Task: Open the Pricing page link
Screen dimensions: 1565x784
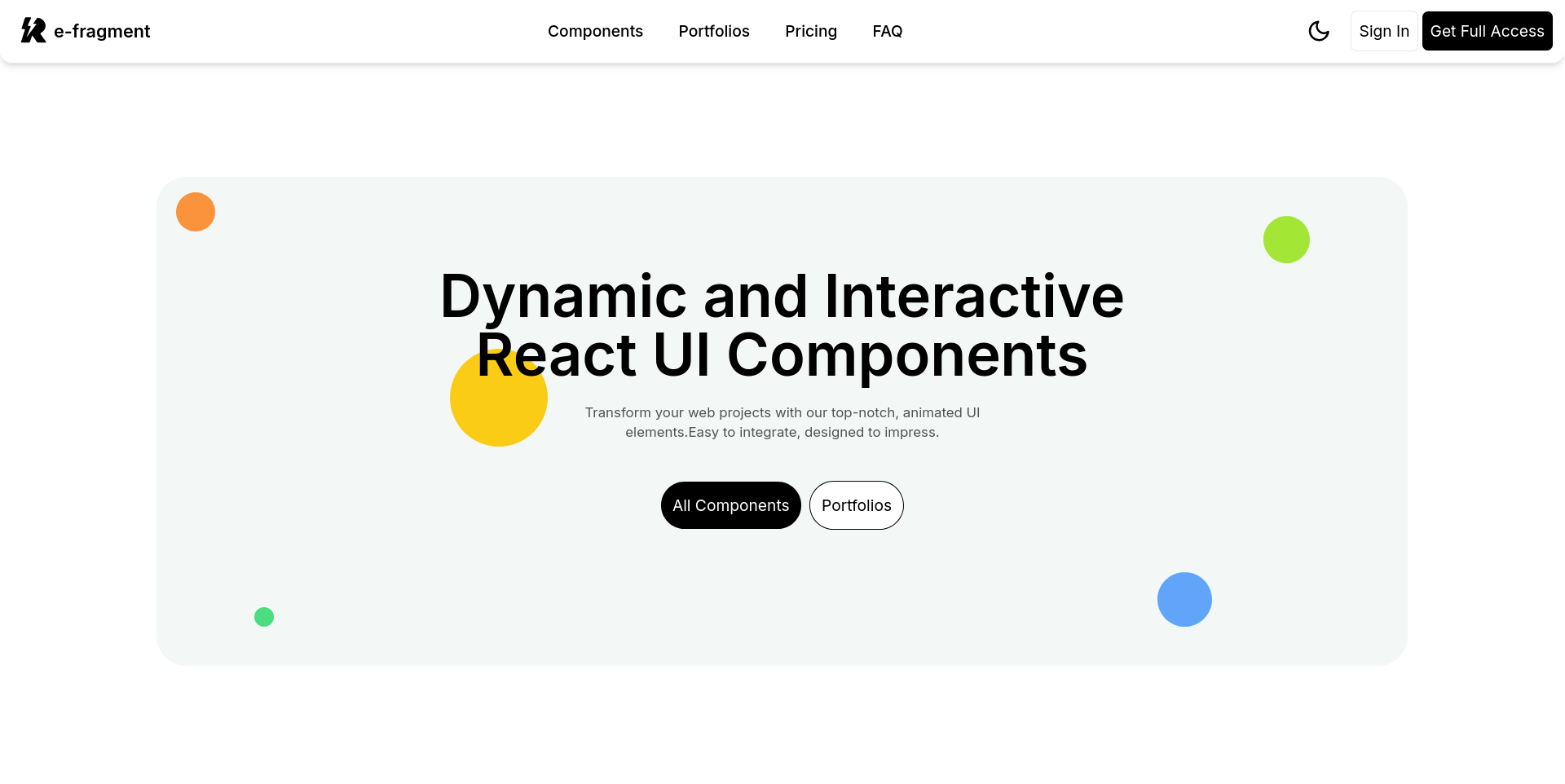Action: pos(811,31)
